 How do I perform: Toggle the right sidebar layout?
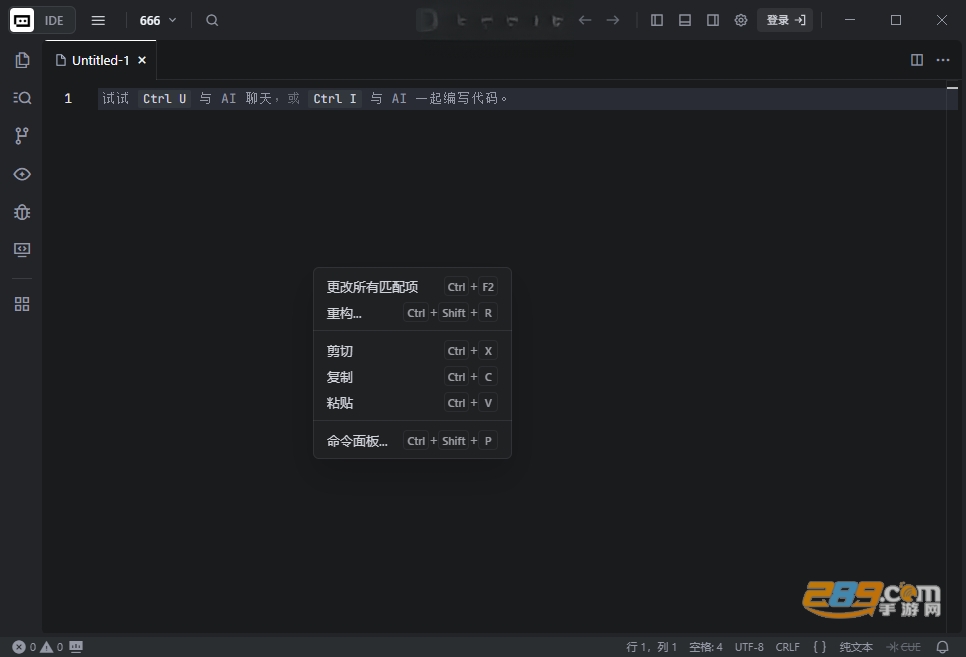coord(713,20)
